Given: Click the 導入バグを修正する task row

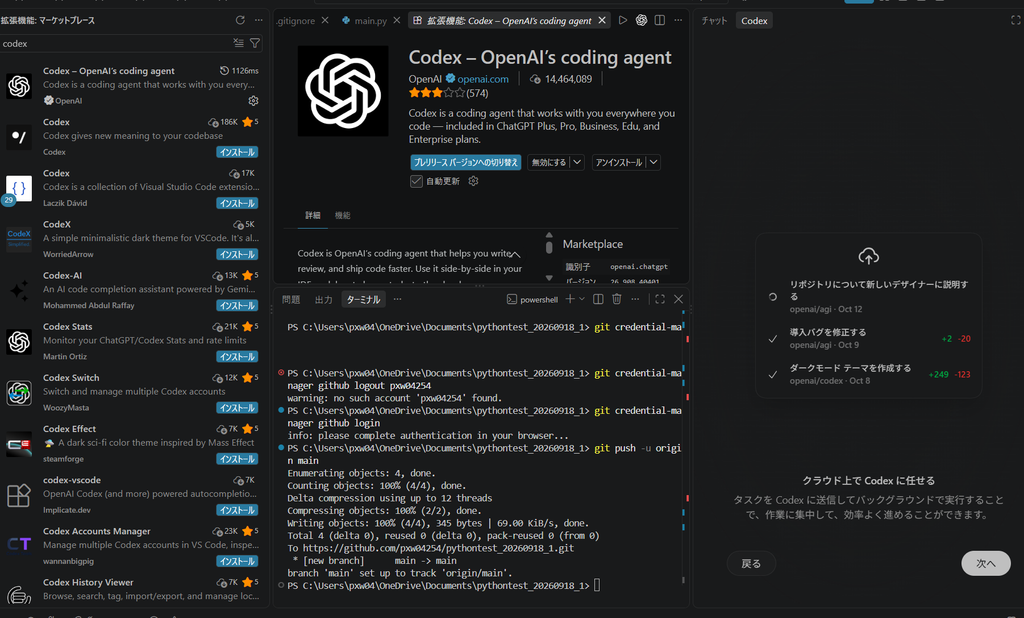Looking at the screenshot, I should [x=869, y=338].
